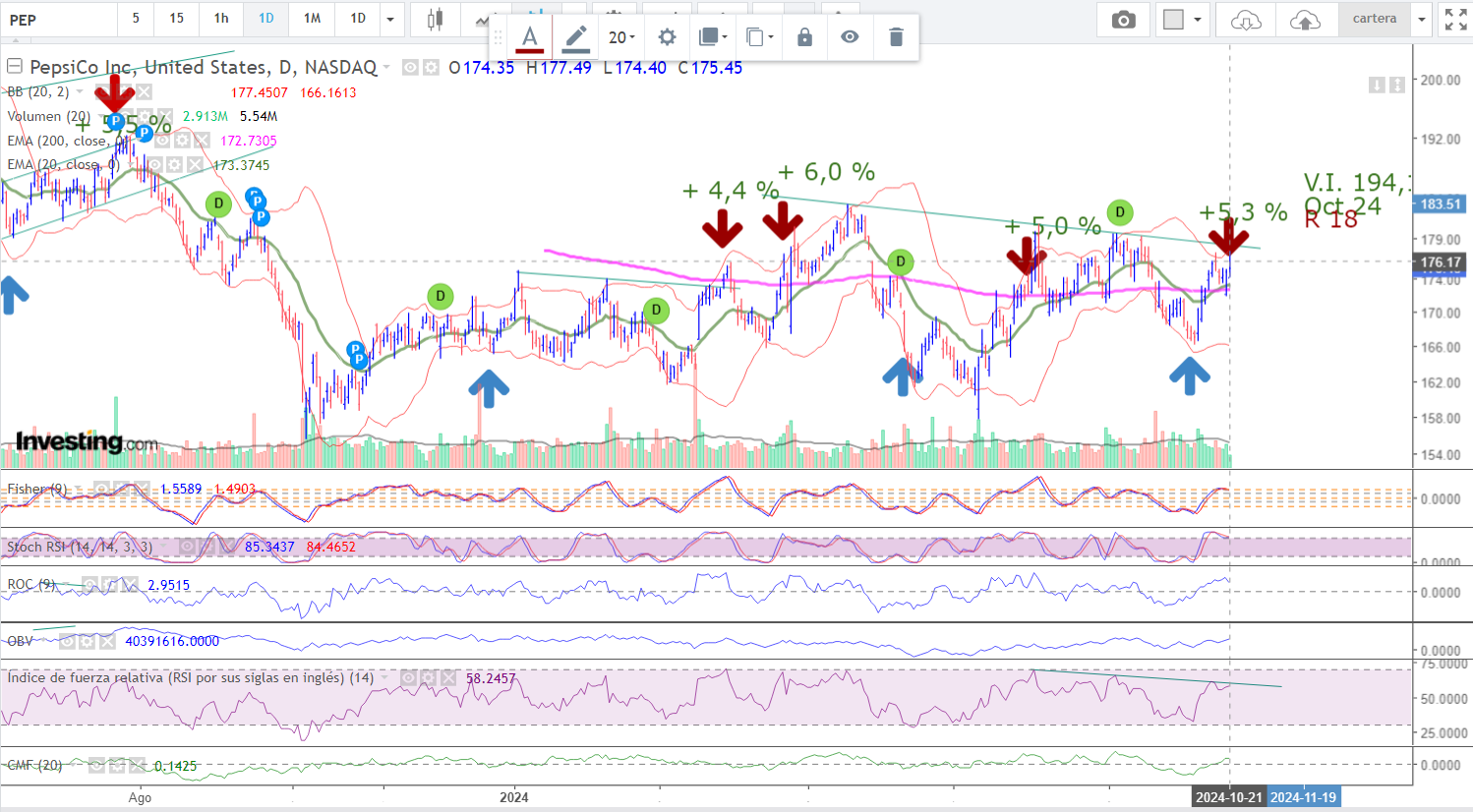1473x812 pixels.
Task: Remove the RSI (14) indicator
Action: pyautogui.click(x=447, y=678)
